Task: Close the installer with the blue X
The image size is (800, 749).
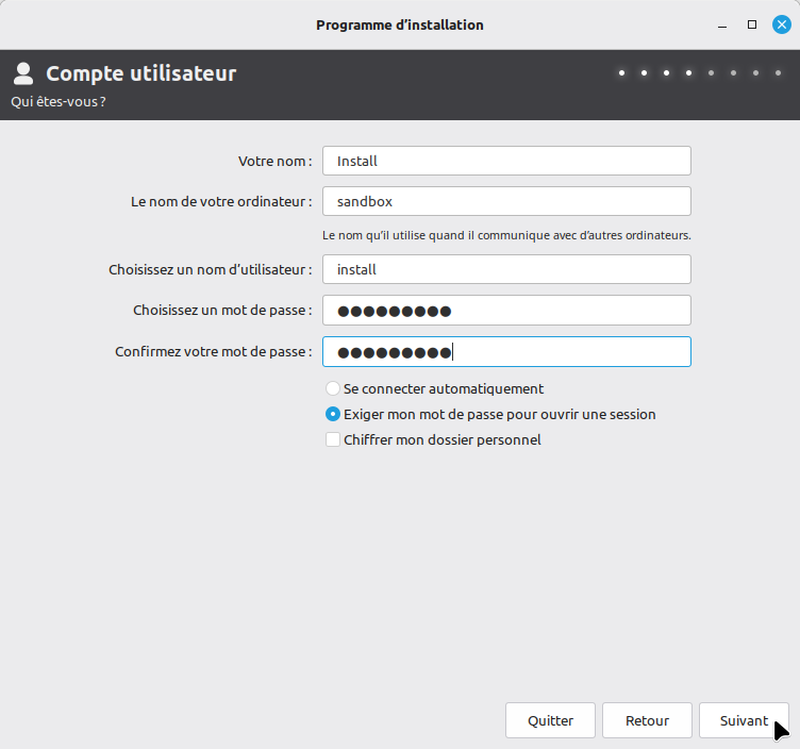Action: (782, 25)
